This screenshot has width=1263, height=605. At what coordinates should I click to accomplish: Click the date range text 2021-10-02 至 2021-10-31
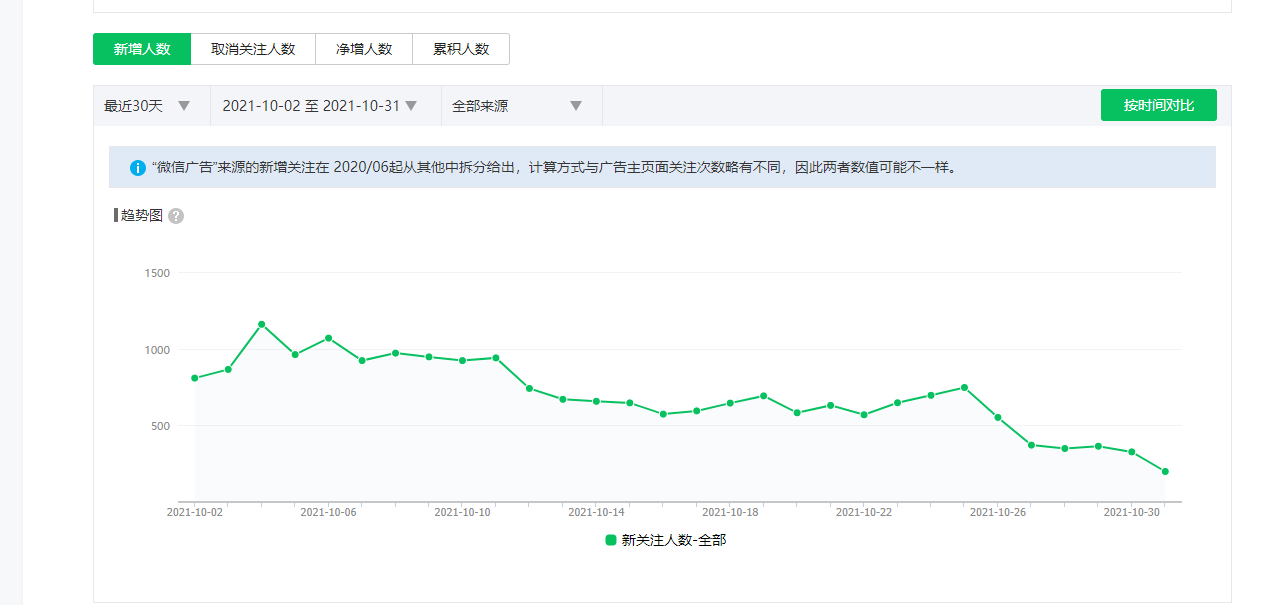tap(310, 106)
